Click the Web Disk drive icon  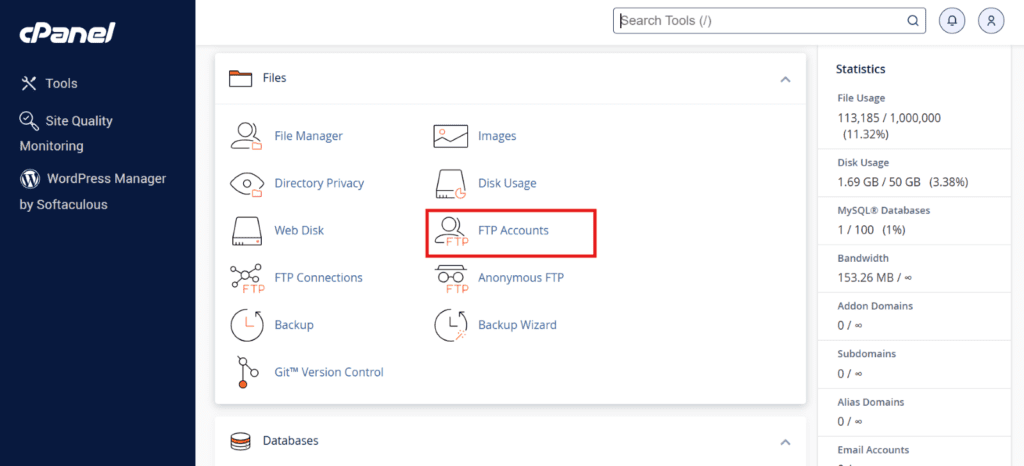click(247, 230)
